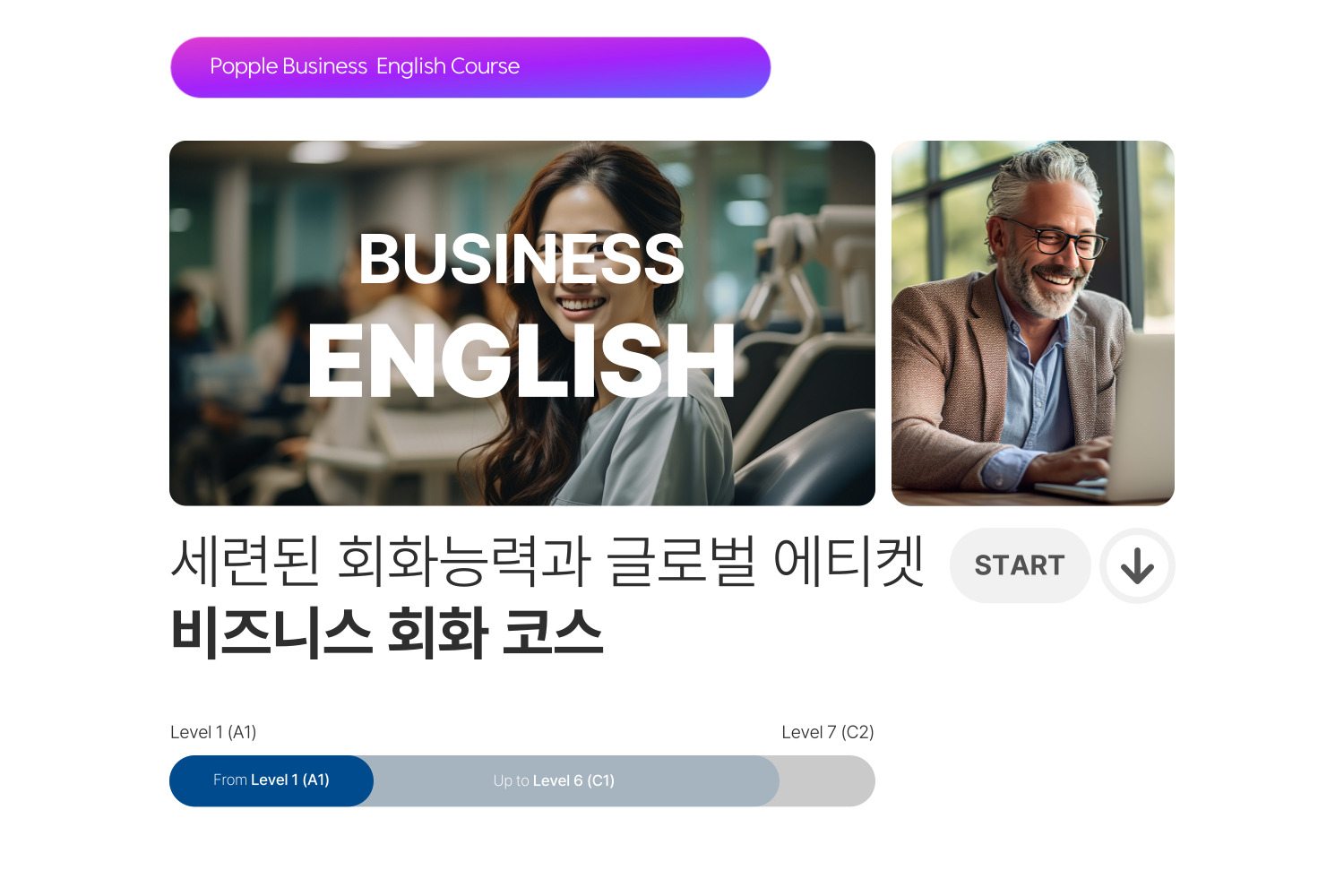Select the purple Popple Business English Course banner
The image size is (1344, 896).
click(x=470, y=67)
